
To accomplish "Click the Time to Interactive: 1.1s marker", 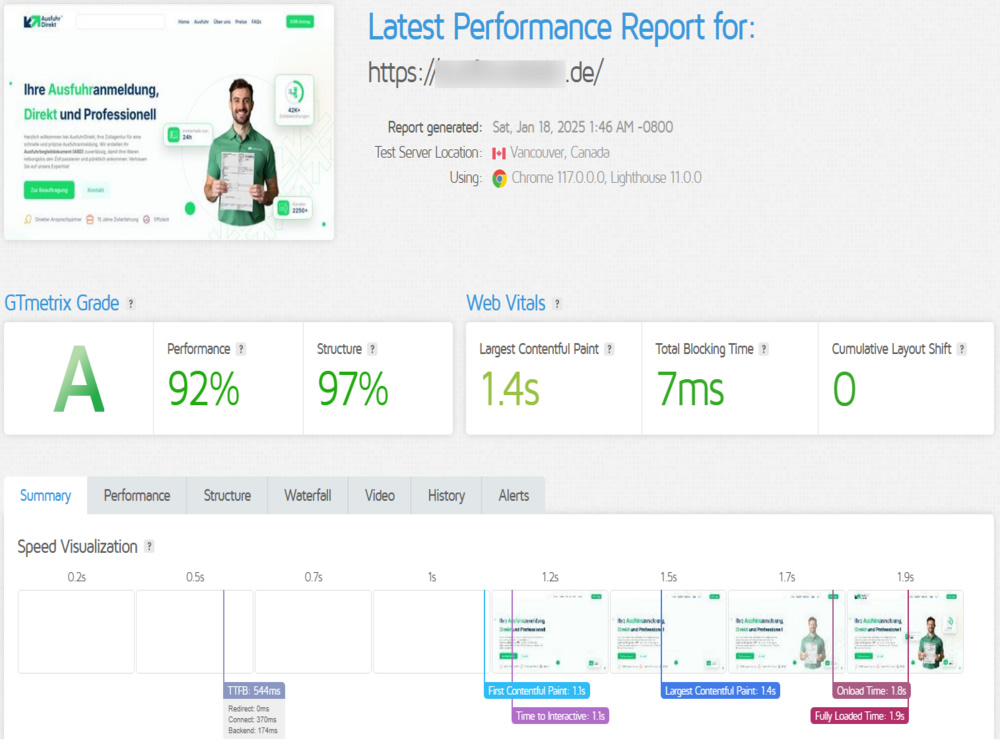I will tap(560, 716).
